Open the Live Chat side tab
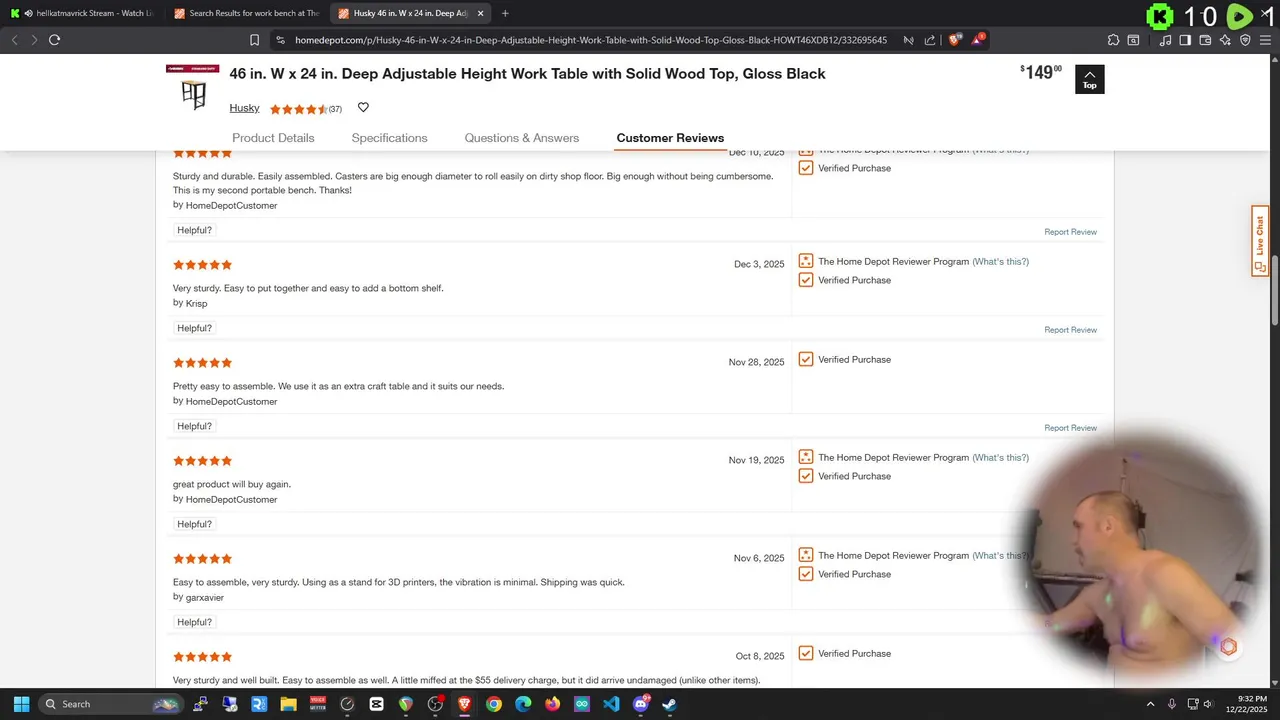This screenshot has width=1280, height=720. click(1260, 241)
